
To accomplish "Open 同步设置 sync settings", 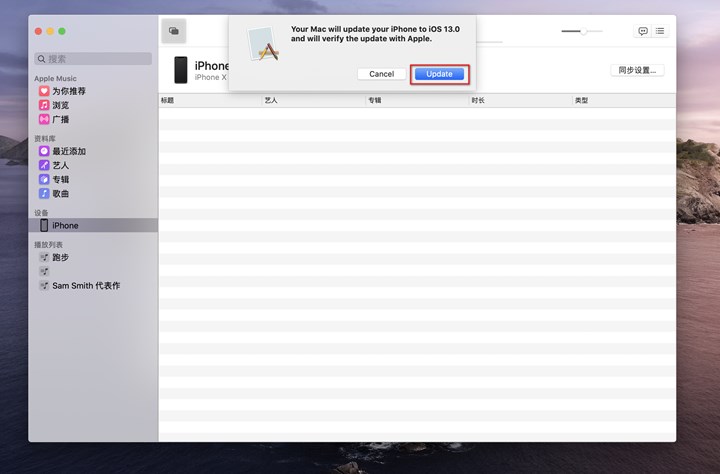I will pos(637,70).
